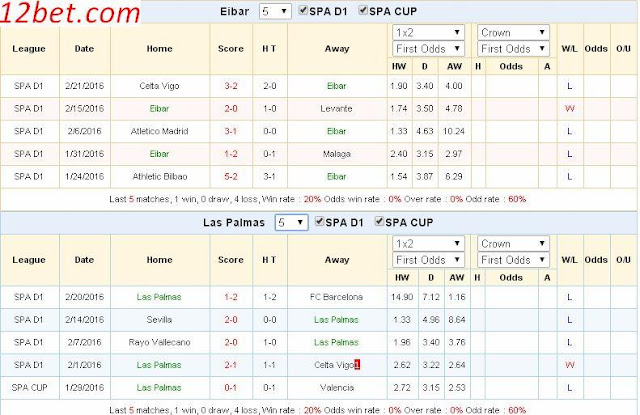The width and height of the screenshot is (640, 415).
Task: Click Levante away team link
Action: 336,109
